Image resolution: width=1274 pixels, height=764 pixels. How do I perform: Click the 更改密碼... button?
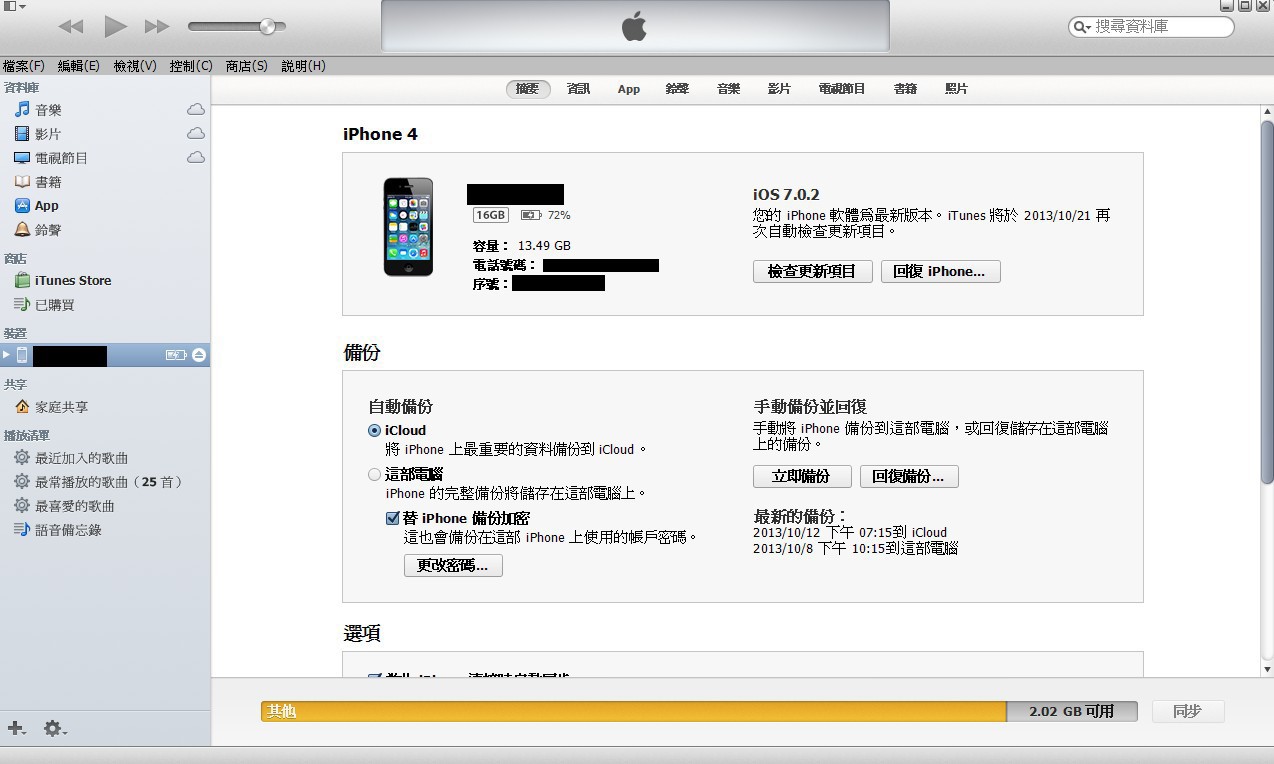click(453, 565)
